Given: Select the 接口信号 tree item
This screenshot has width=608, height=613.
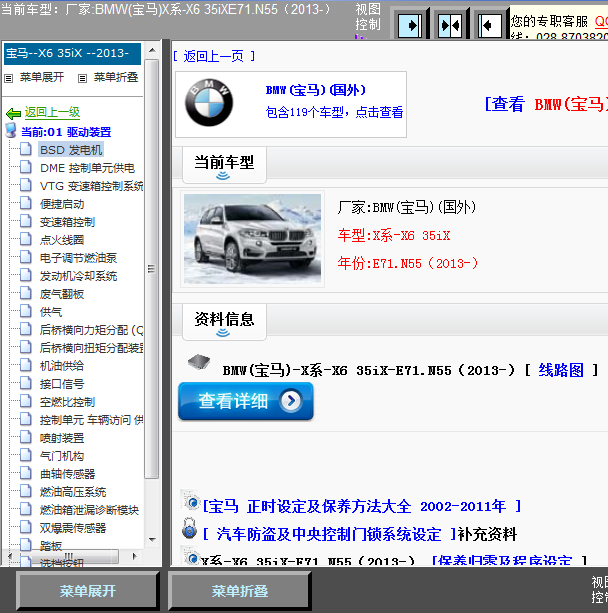Looking at the screenshot, I should coord(62,384).
